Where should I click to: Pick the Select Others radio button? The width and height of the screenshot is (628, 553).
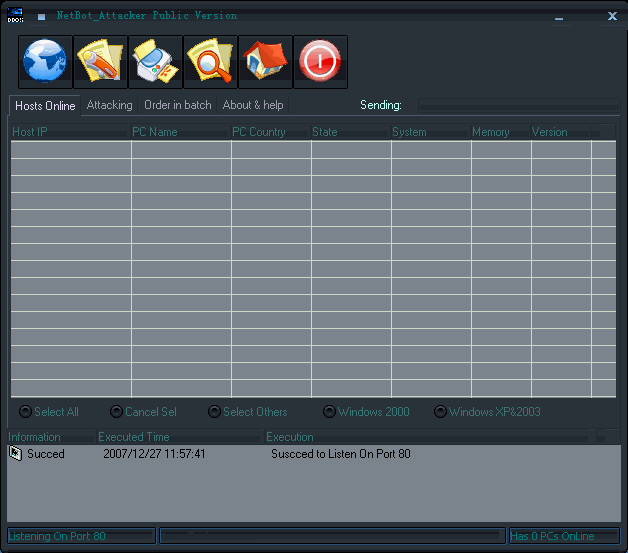(x=214, y=412)
